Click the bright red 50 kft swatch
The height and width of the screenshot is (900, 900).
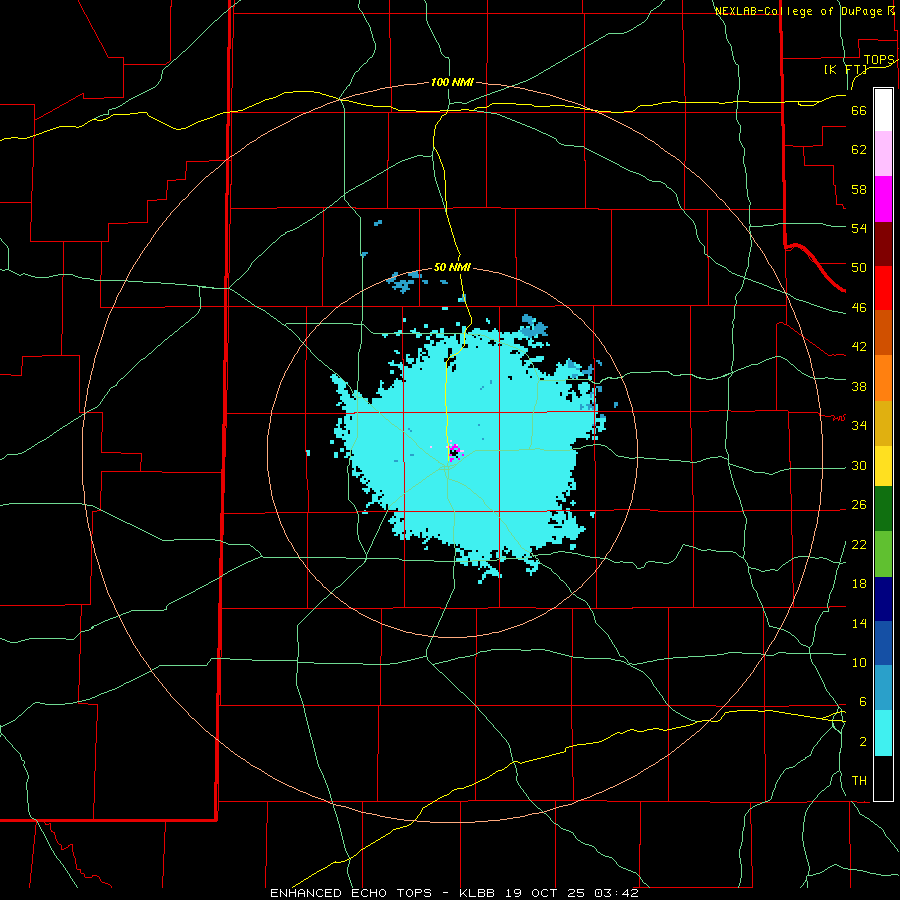(883, 288)
